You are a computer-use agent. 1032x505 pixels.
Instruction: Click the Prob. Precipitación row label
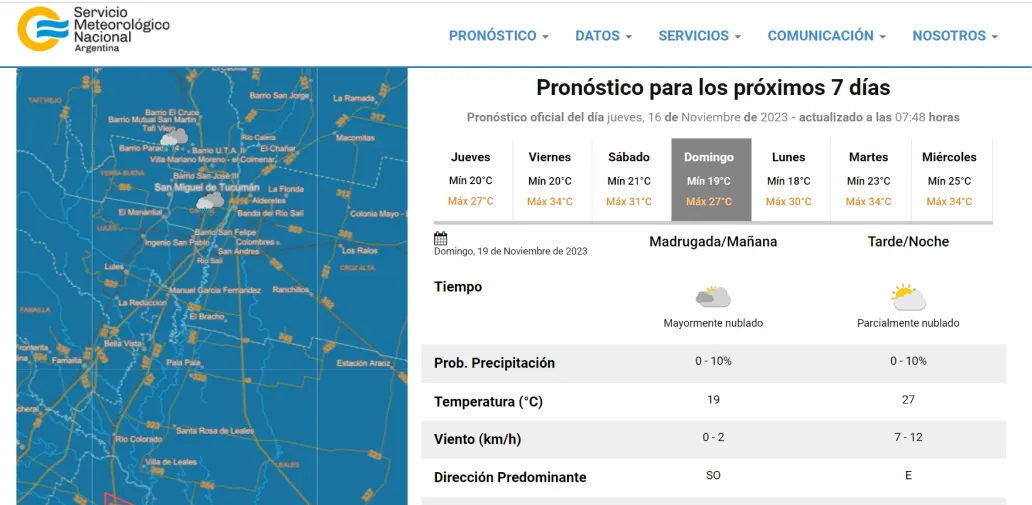click(494, 363)
